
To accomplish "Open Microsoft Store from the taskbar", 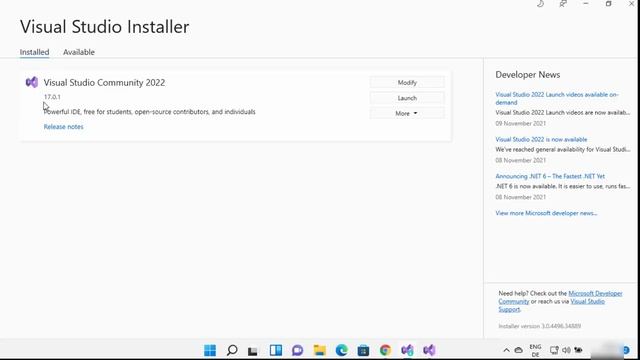I will point(363,350).
